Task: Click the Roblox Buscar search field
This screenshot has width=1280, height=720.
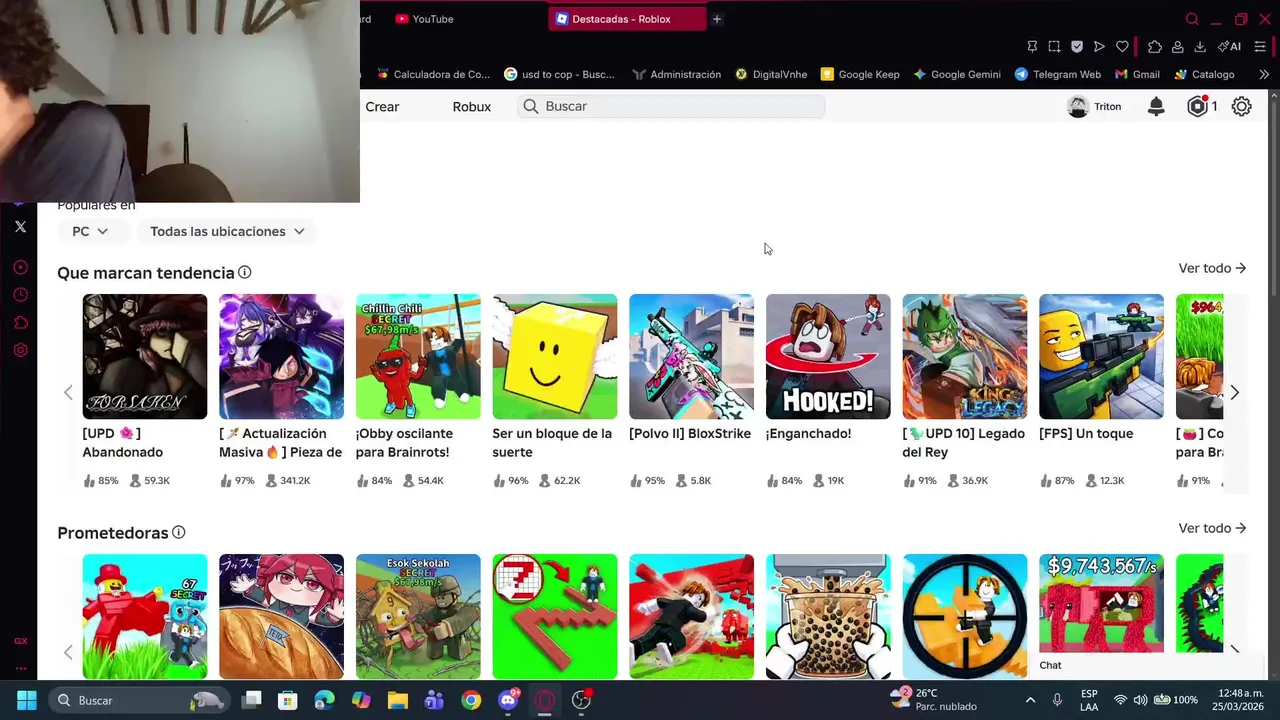Action: pyautogui.click(x=671, y=106)
